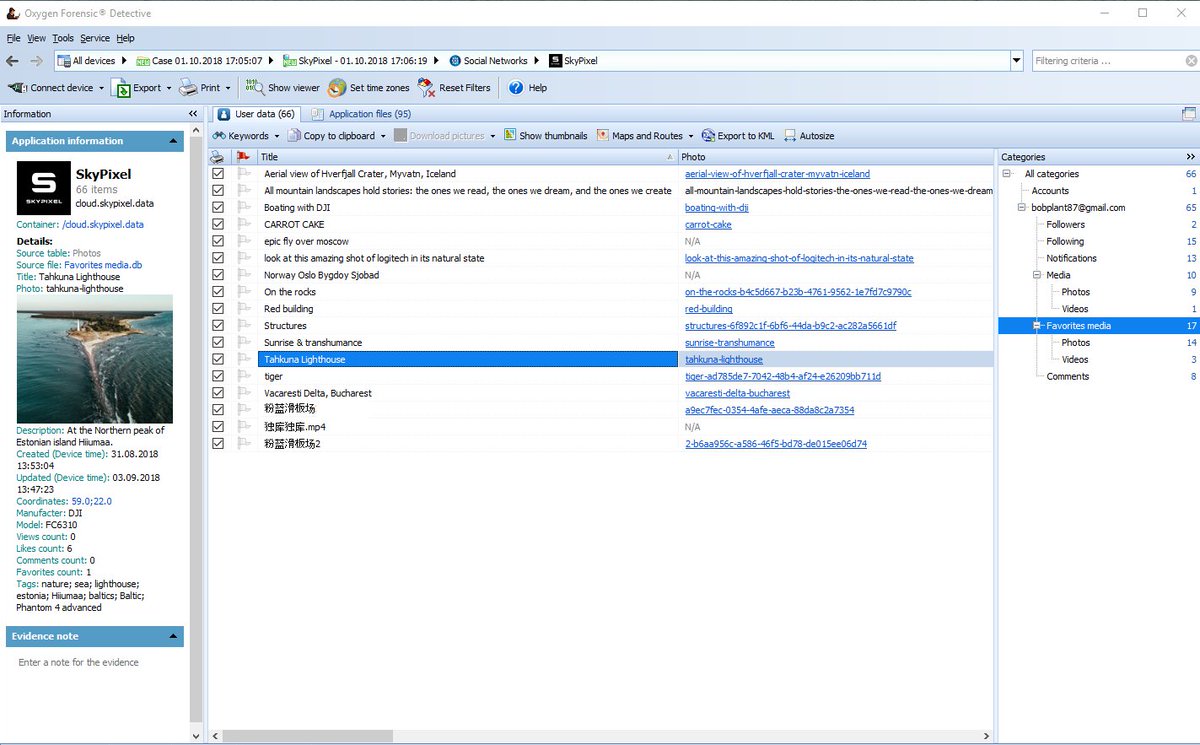Click the Print toolbar icon
This screenshot has width=1200, height=745.
coord(188,88)
